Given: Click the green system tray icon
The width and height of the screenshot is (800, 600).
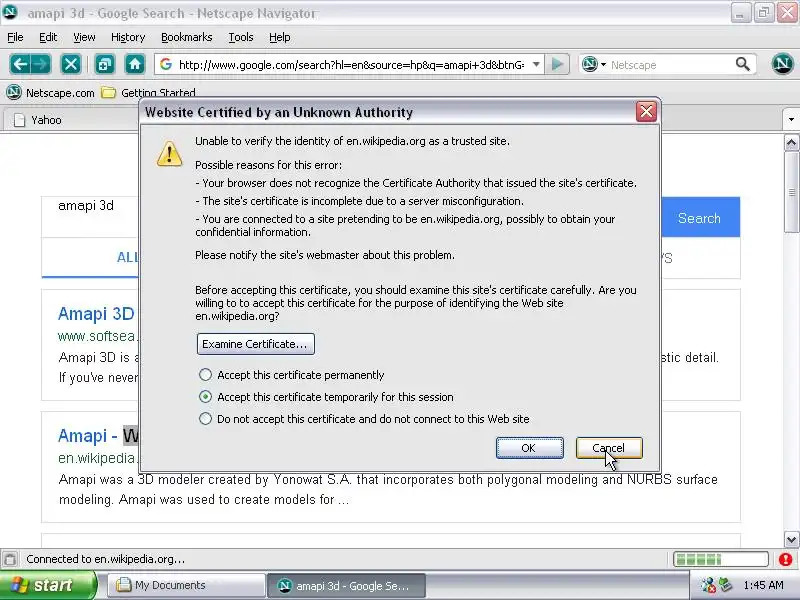Looking at the screenshot, I should pos(724,585).
